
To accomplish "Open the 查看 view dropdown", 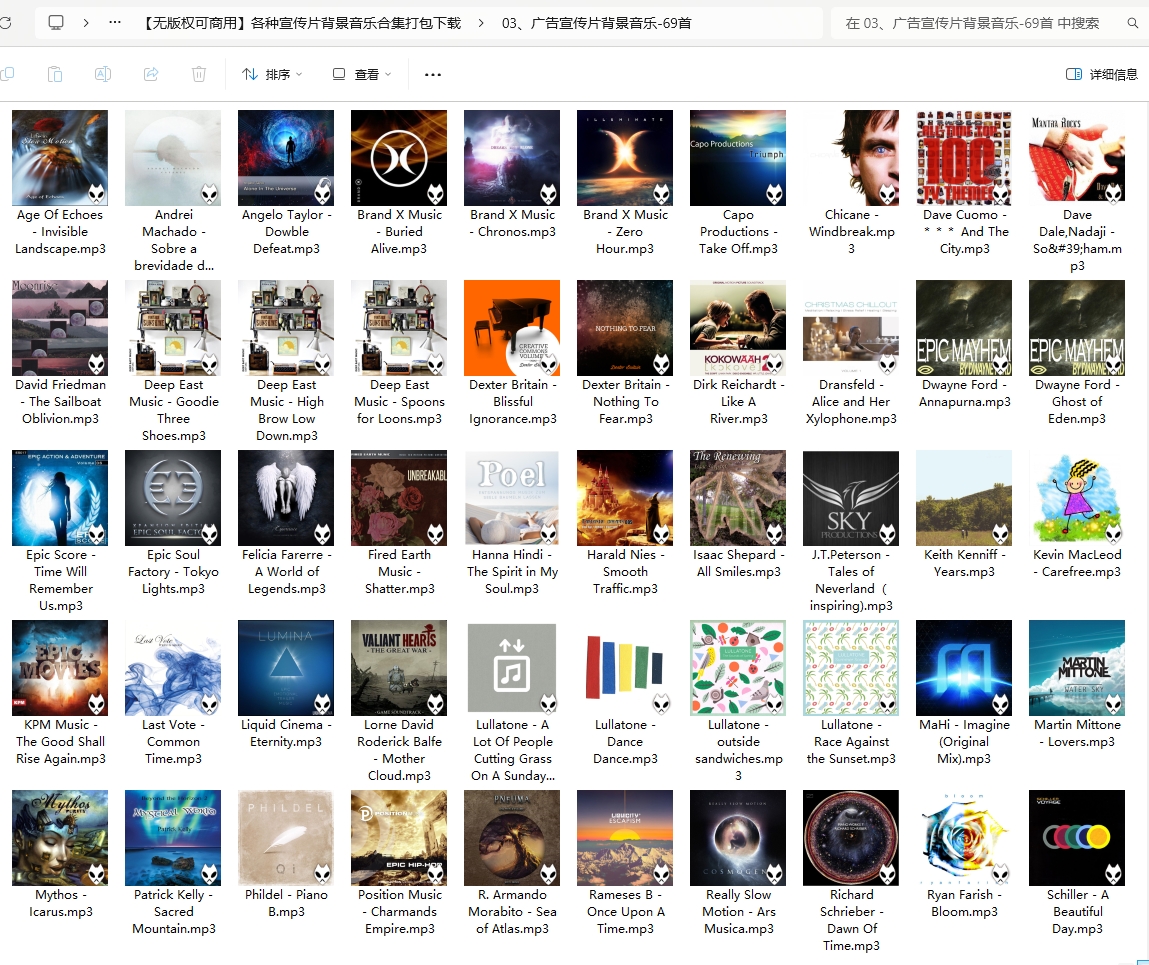I will 361,74.
